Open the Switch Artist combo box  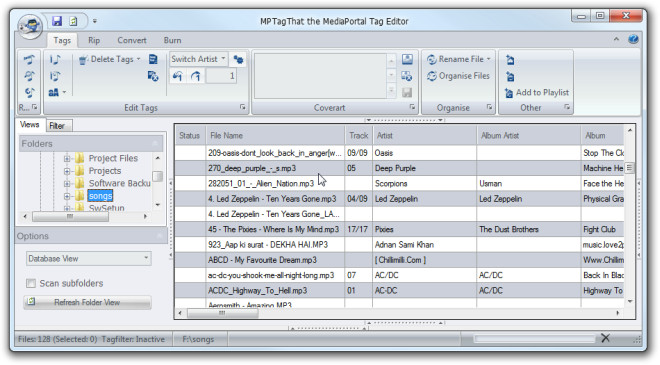tap(198, 59)
